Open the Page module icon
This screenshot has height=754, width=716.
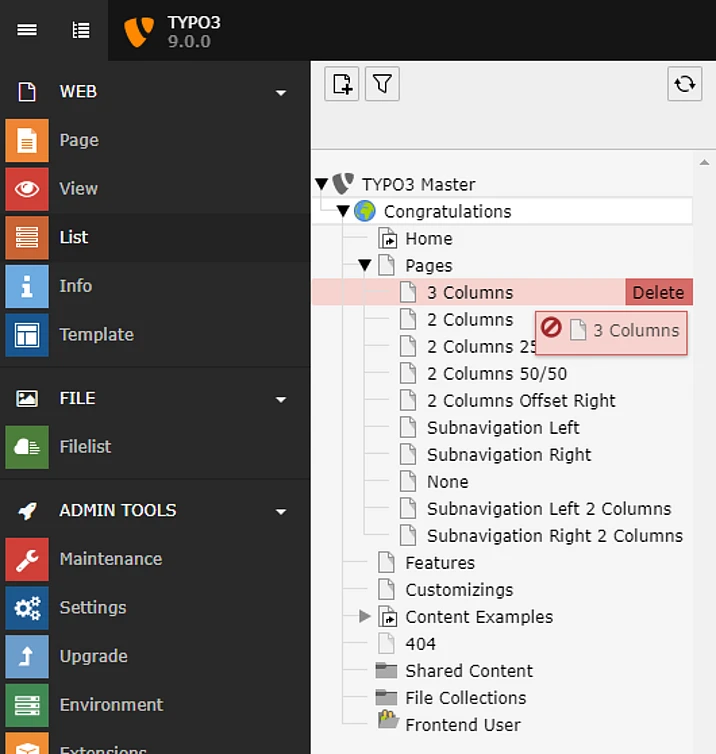[x=27, y=140]
